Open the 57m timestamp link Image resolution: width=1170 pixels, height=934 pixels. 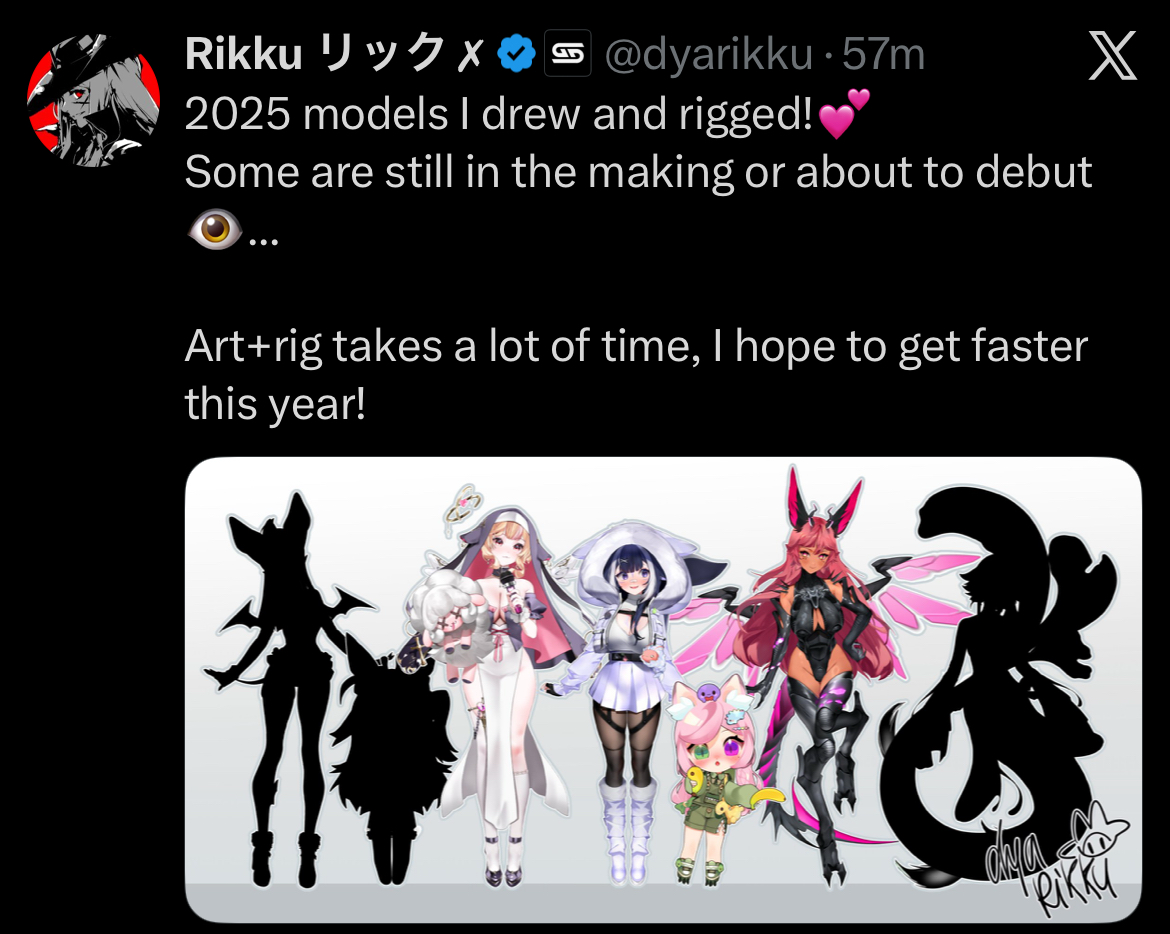883,54
